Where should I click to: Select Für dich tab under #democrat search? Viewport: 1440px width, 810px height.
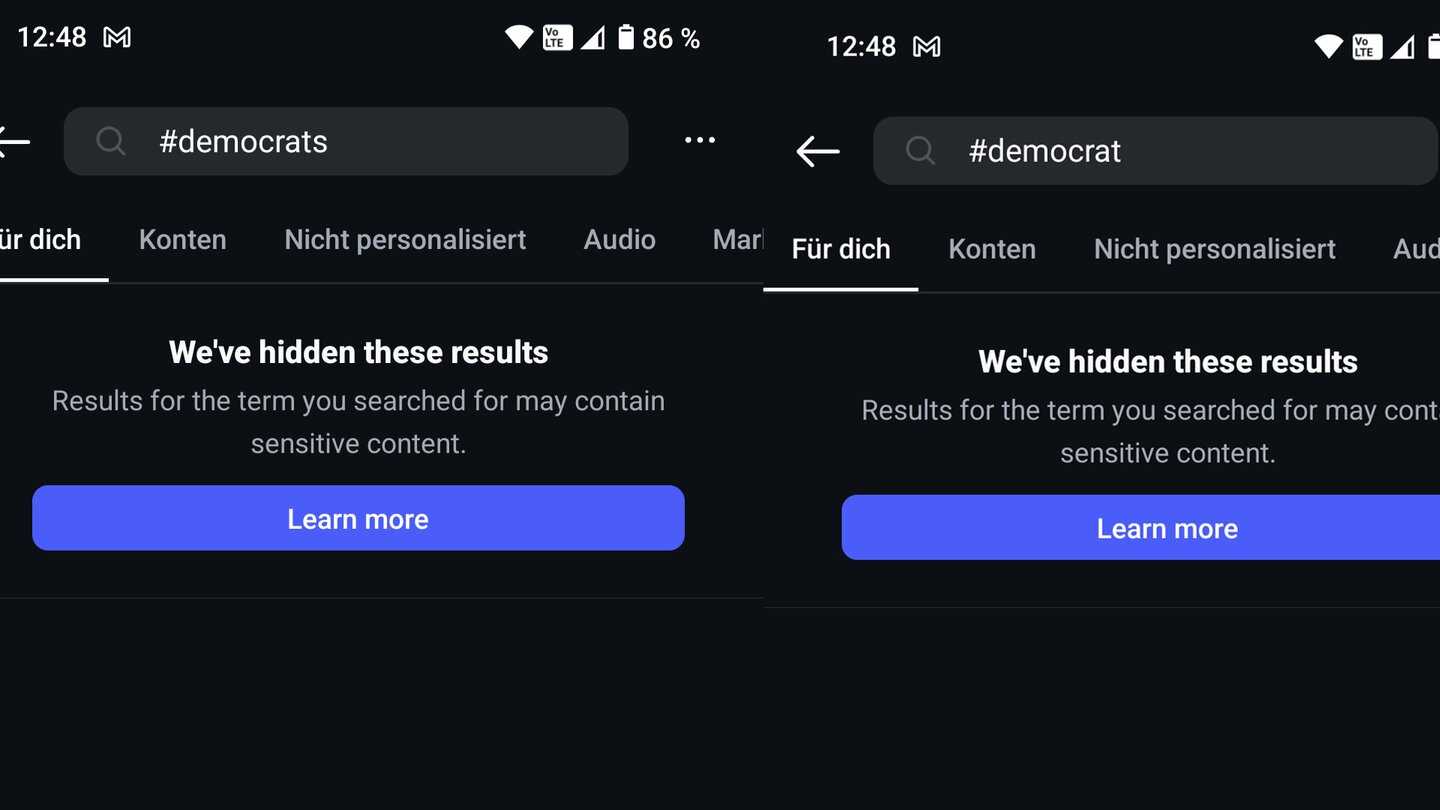841,249
